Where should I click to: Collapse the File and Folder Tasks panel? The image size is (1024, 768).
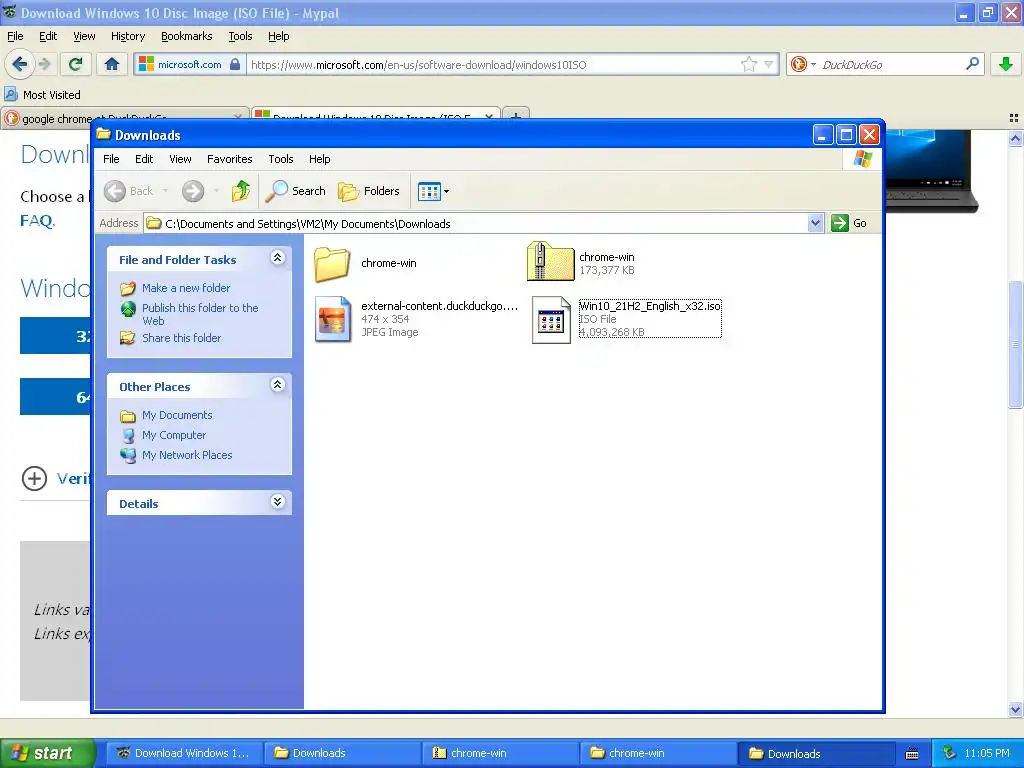(278, 258)
